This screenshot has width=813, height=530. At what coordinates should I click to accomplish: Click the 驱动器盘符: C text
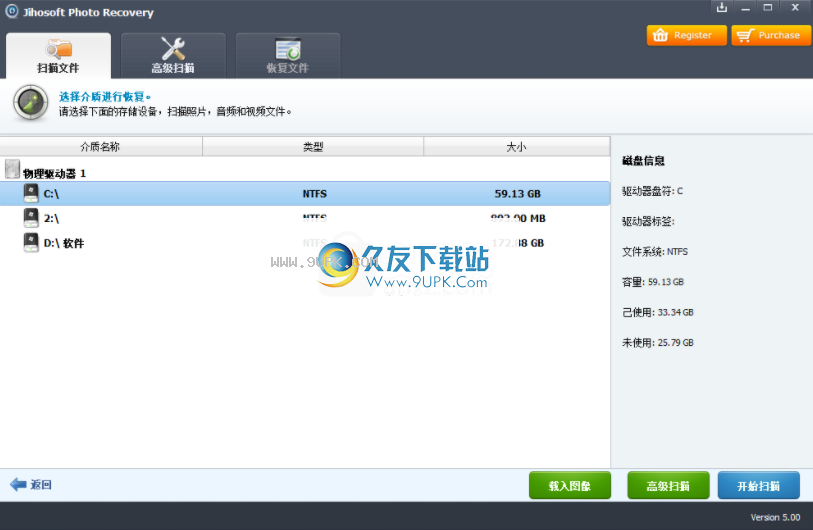652,191
